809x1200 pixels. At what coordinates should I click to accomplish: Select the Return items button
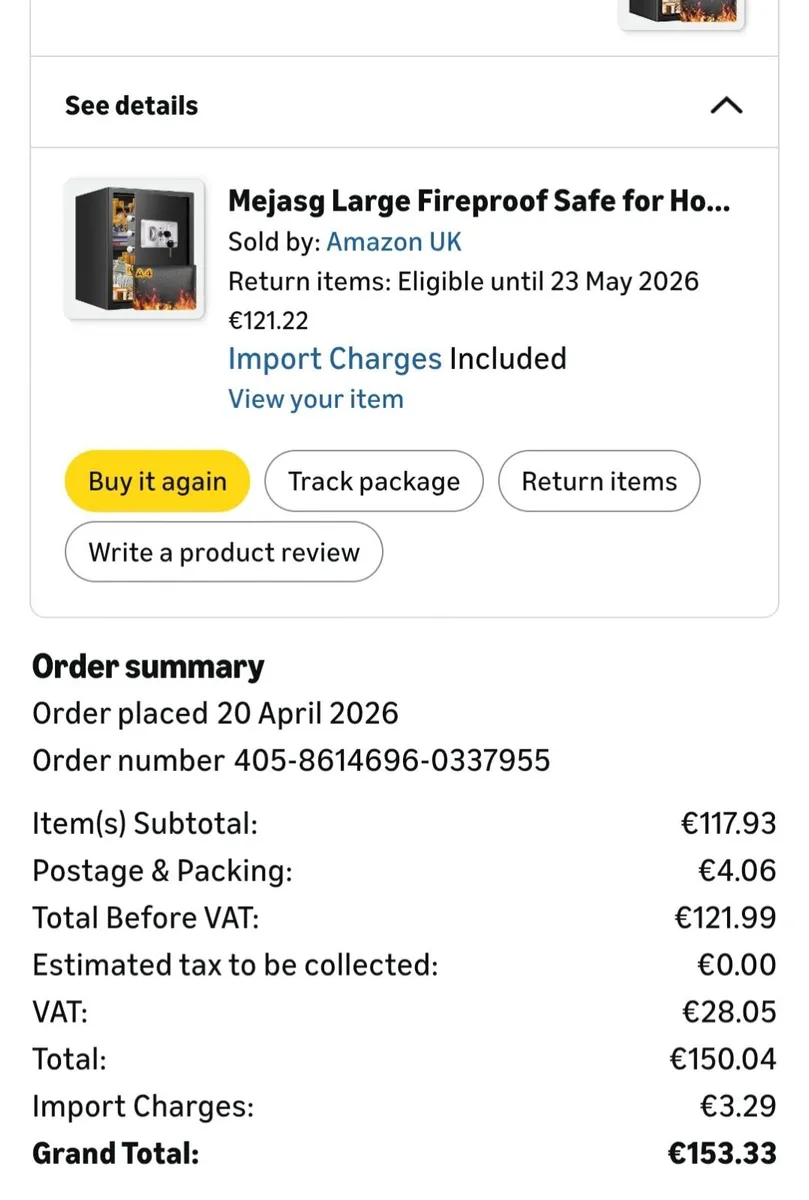599,481
